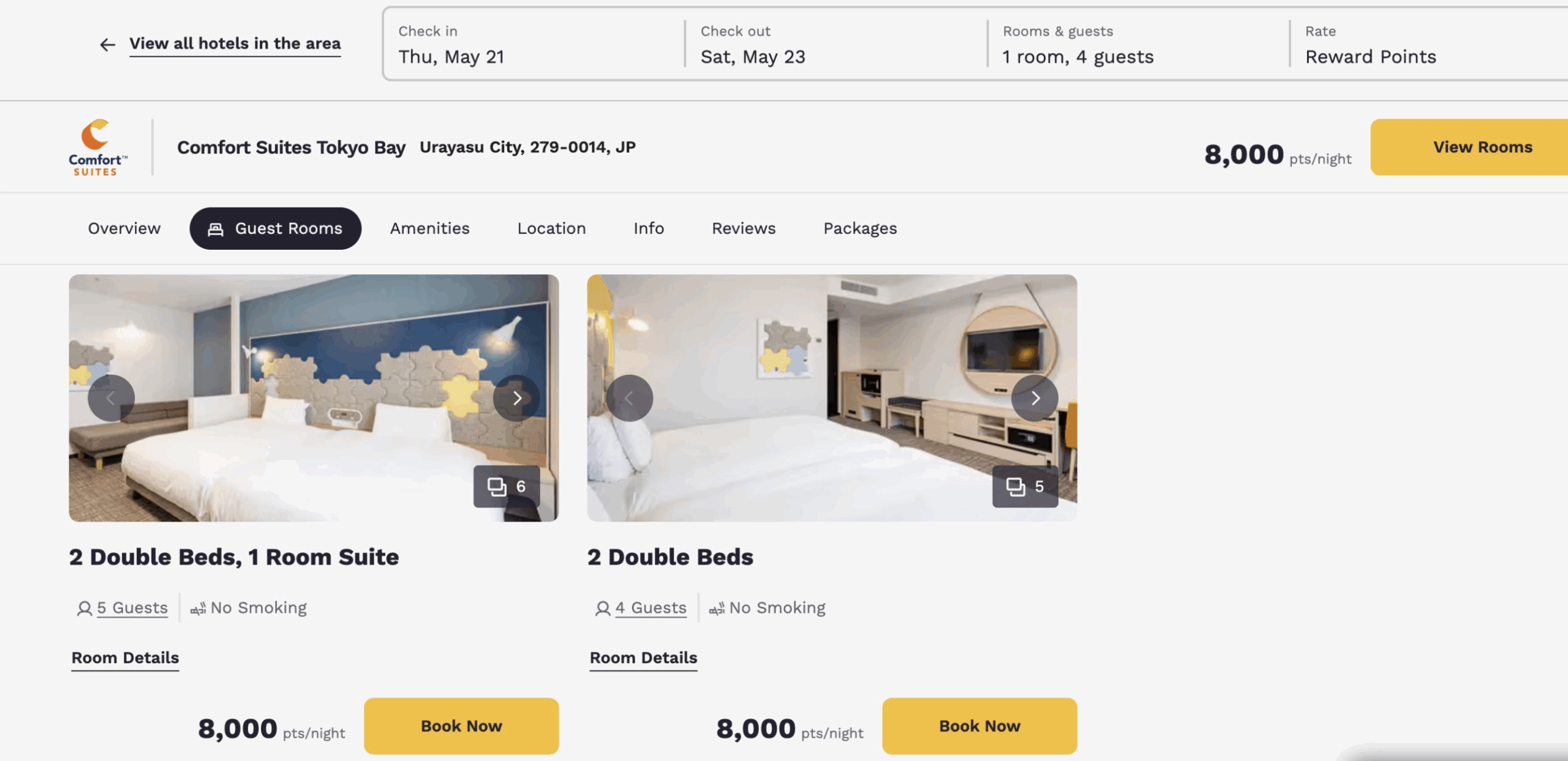
Task: Open the Check in date picker
Action: tap(534, 44)
